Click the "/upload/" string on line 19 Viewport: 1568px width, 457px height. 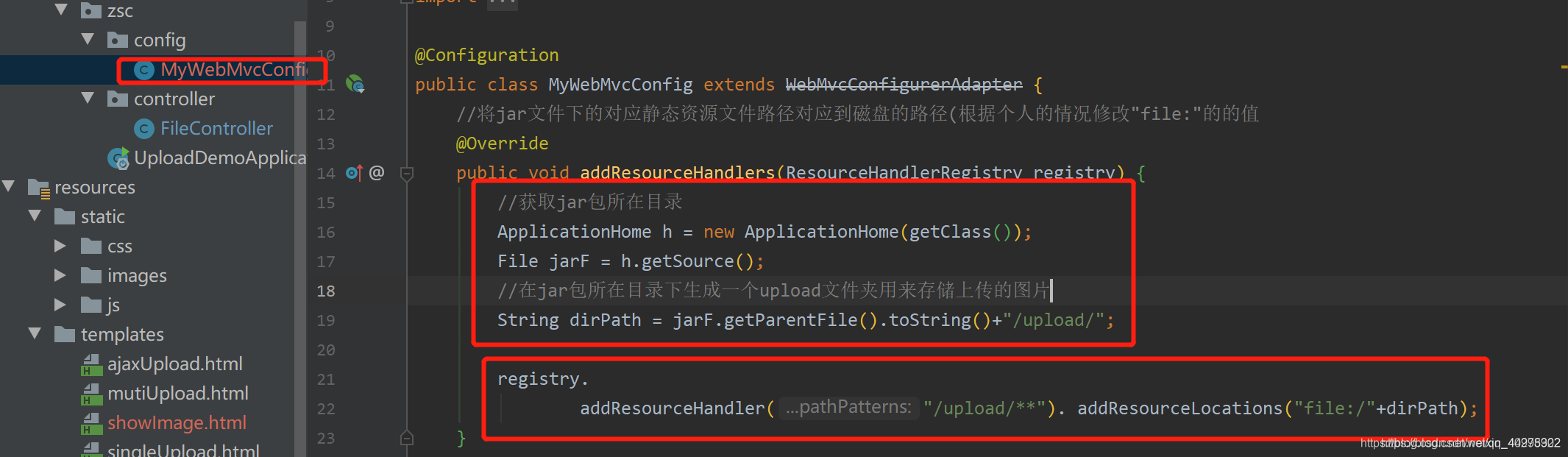click(x=1053, y=320)
